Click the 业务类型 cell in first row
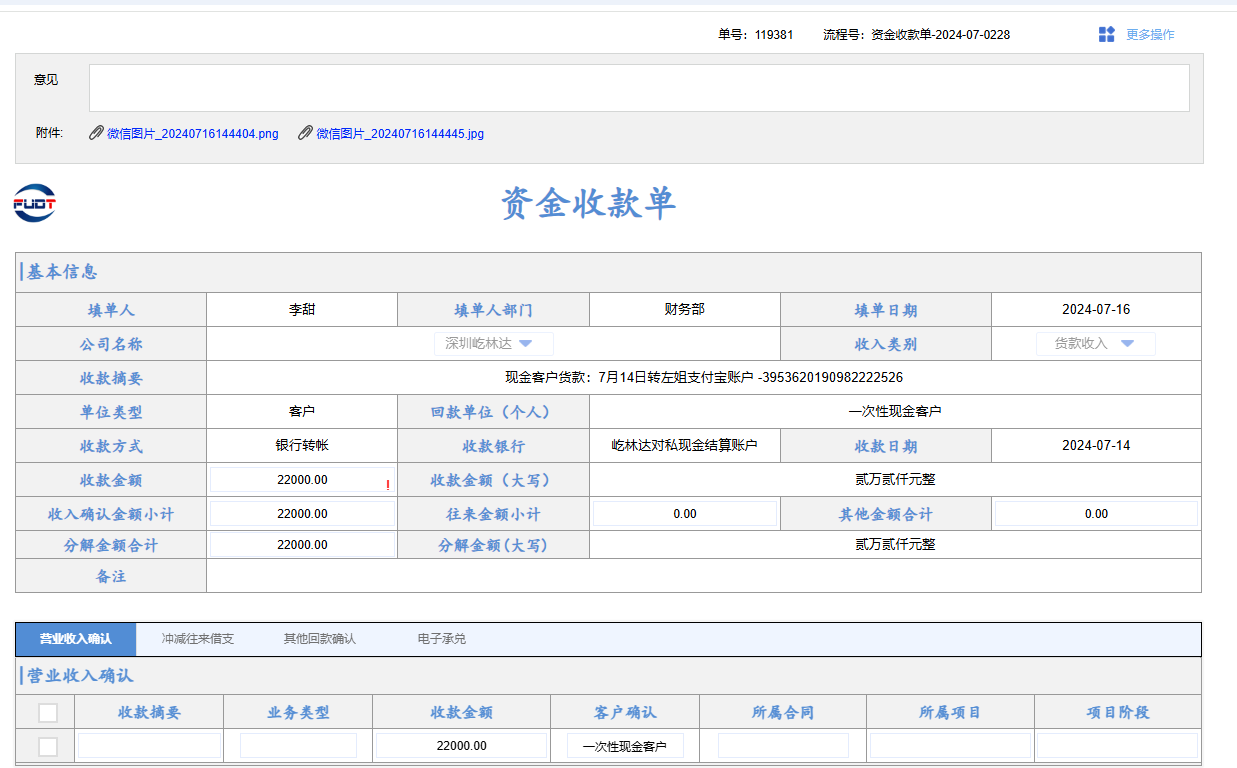 [298, 746]
